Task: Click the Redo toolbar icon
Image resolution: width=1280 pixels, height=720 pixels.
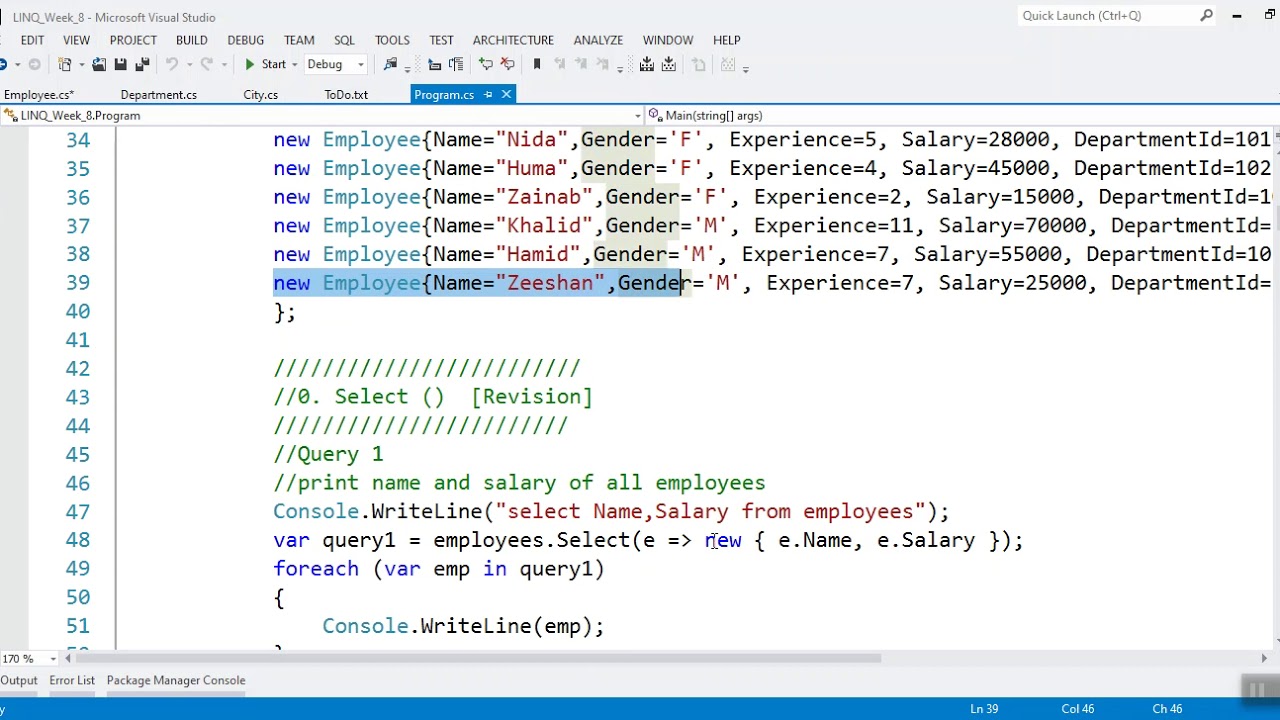Action: tap(207, 65)
